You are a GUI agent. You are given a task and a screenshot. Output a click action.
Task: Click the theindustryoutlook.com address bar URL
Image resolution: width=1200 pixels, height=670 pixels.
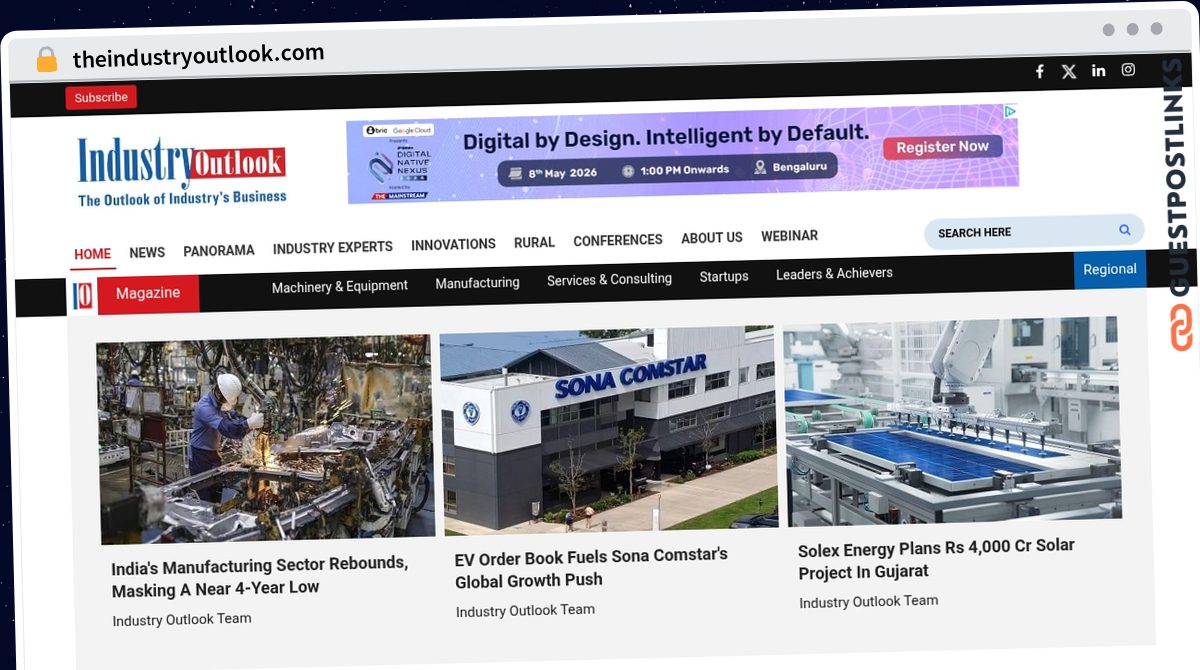tap(198, 56)
